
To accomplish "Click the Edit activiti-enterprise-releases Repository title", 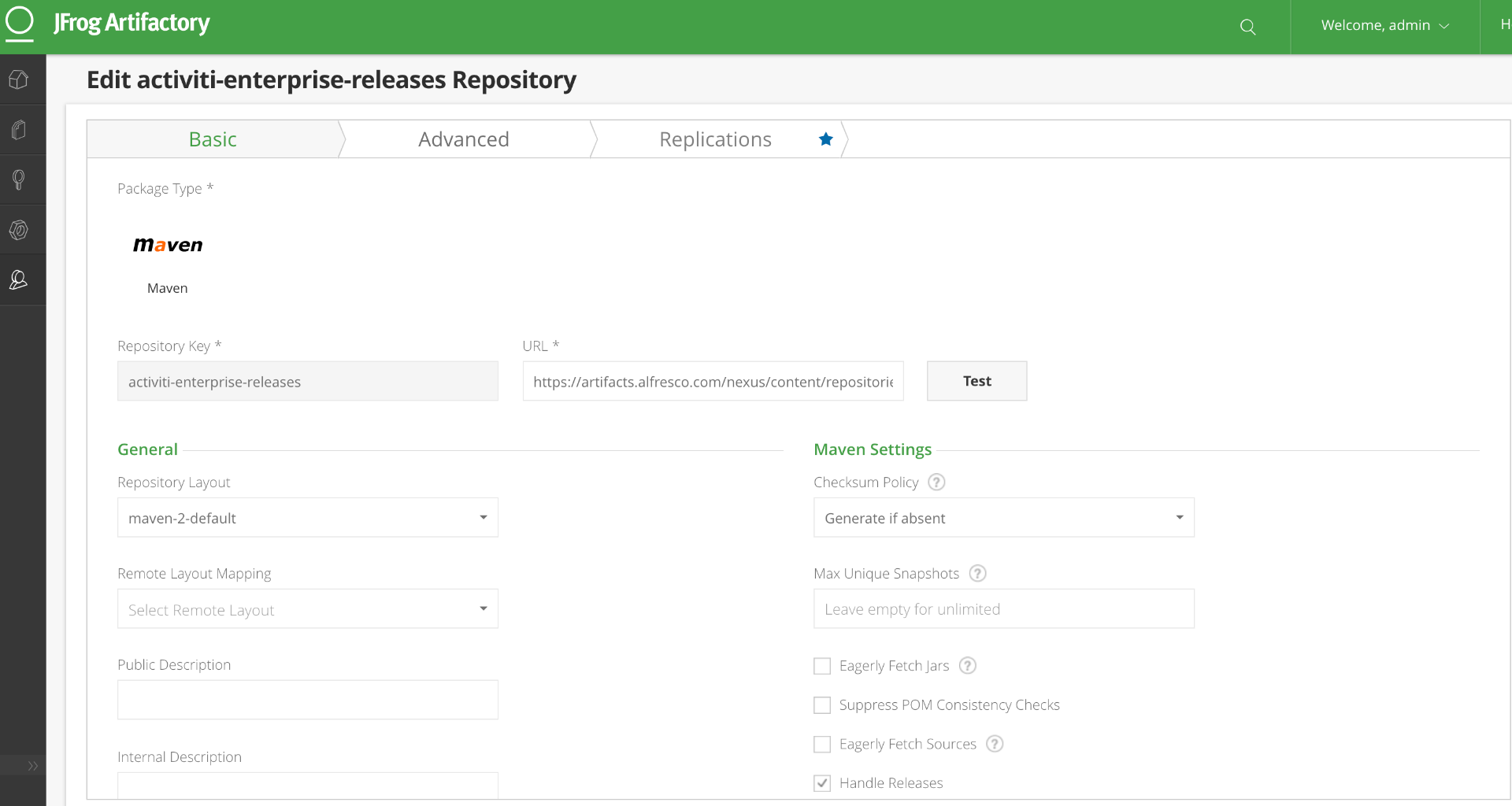I will [x=332, y=79].
